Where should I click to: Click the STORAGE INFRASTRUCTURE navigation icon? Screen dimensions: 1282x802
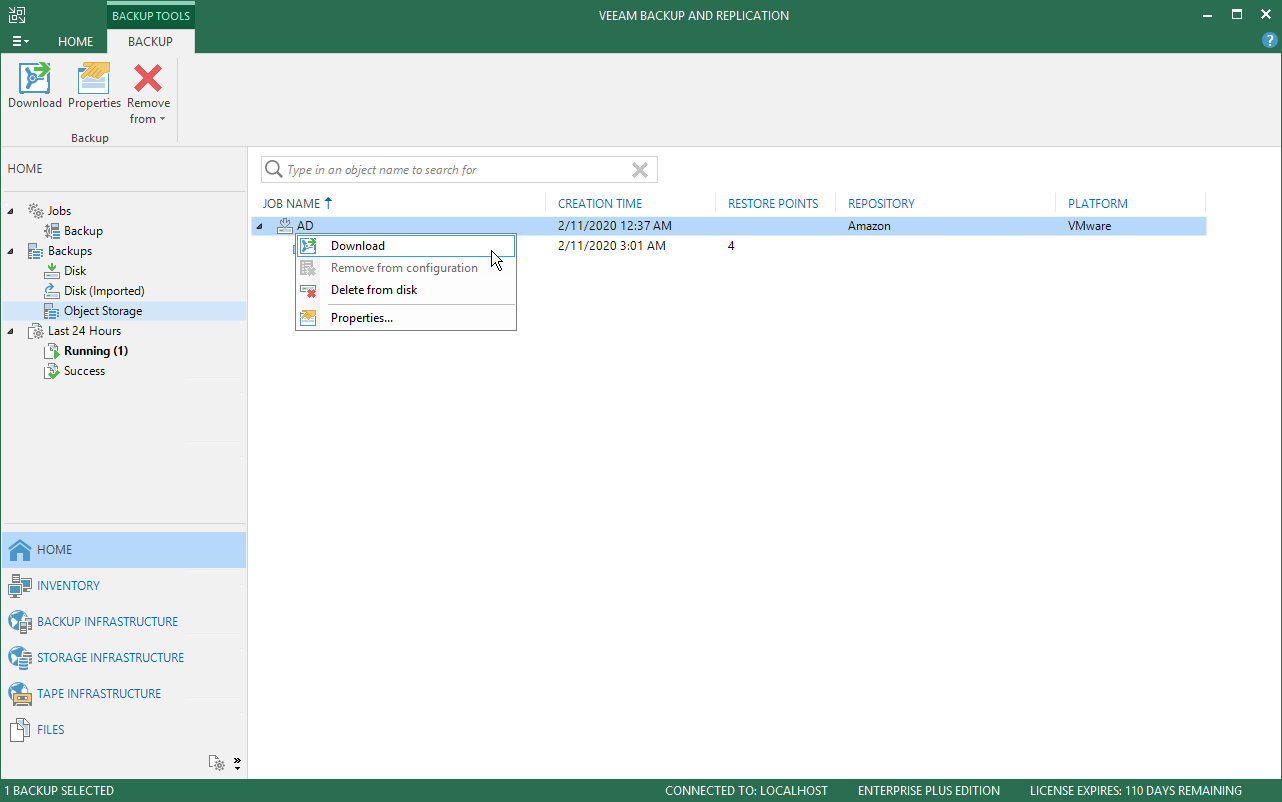point(20,658)
